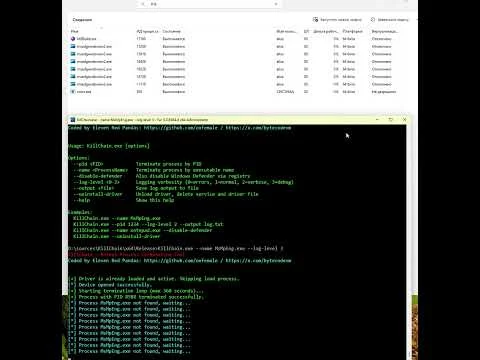The height and width of the screenshot is (360, 480).
Task: Maximize the KillChain console window
Action: (391, 119)
